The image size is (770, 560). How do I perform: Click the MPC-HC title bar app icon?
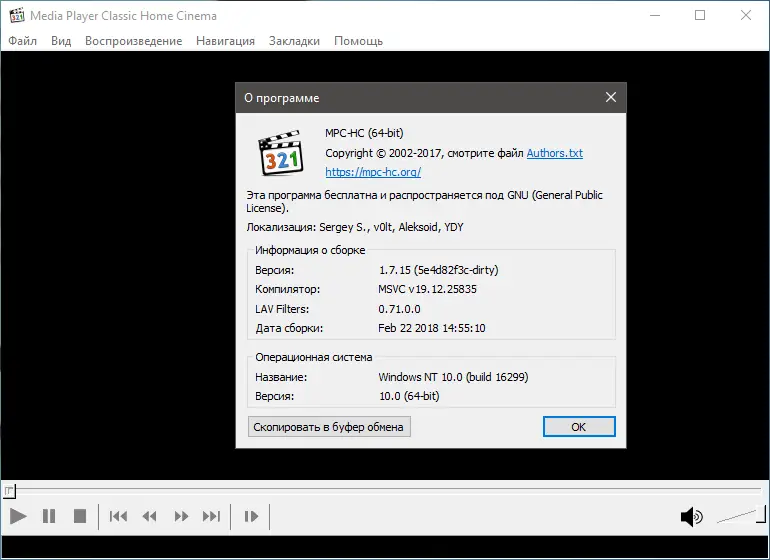[17, 15]
